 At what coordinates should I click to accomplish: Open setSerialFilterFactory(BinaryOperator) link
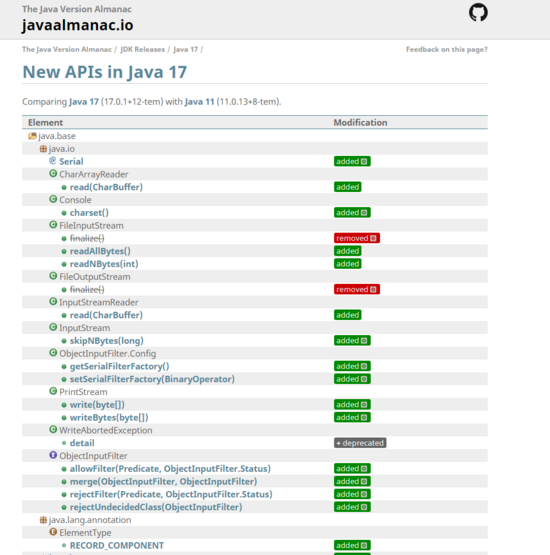click(x=152, y=379)
